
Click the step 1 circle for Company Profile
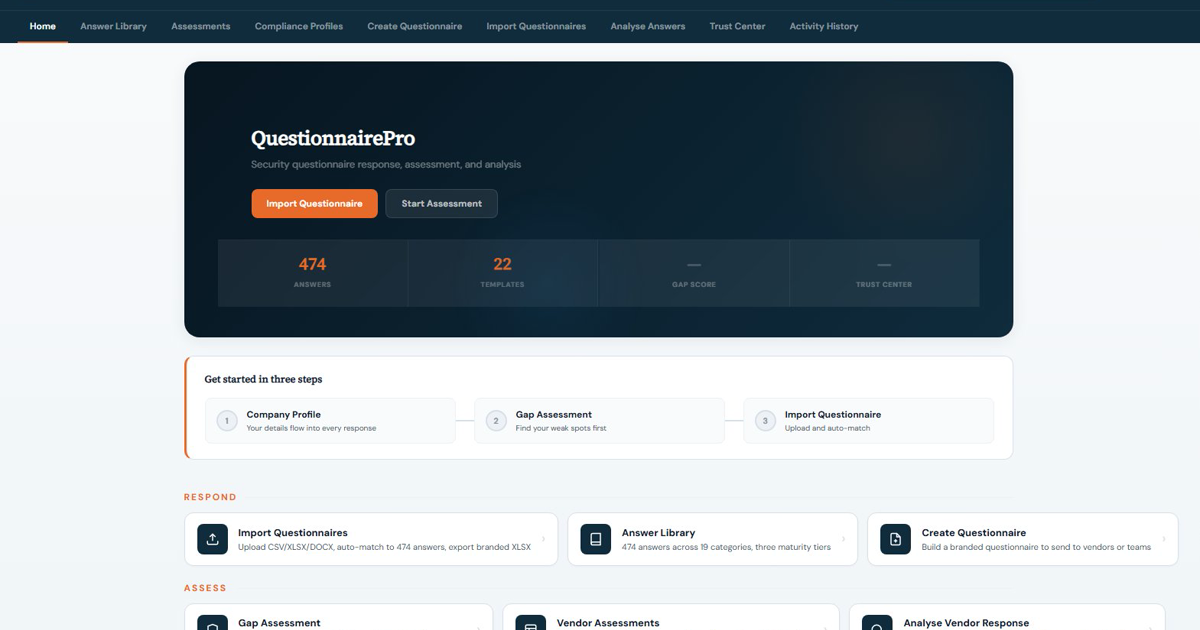[226, 421]
